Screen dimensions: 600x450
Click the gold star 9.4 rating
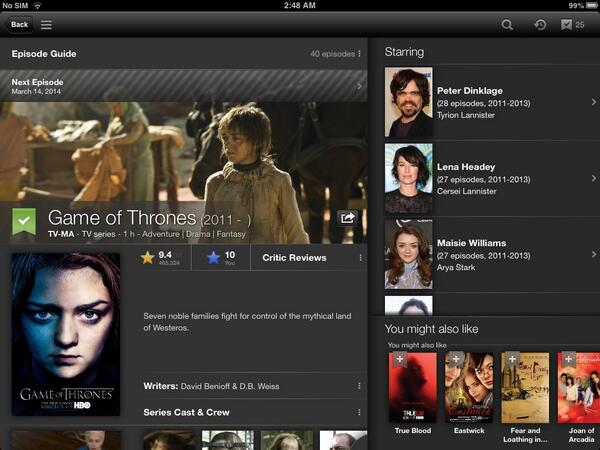tap(160, 258)
